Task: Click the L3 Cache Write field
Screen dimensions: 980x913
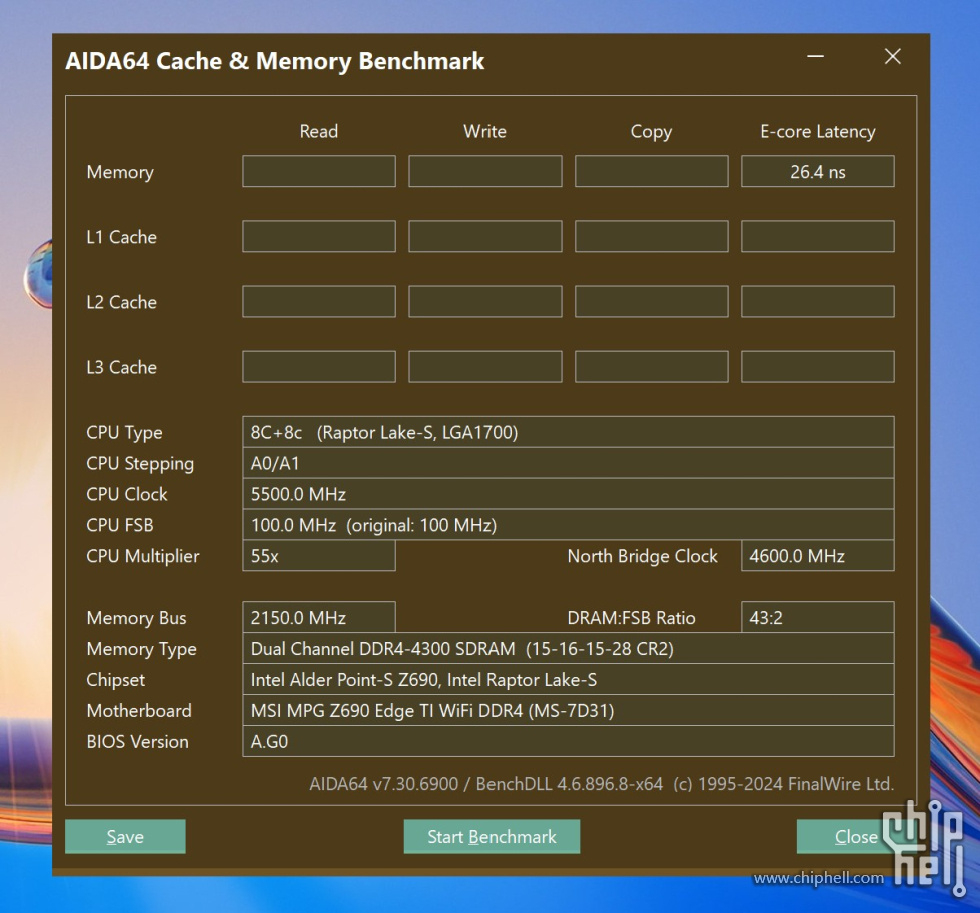Action: (x=485, y=366)
